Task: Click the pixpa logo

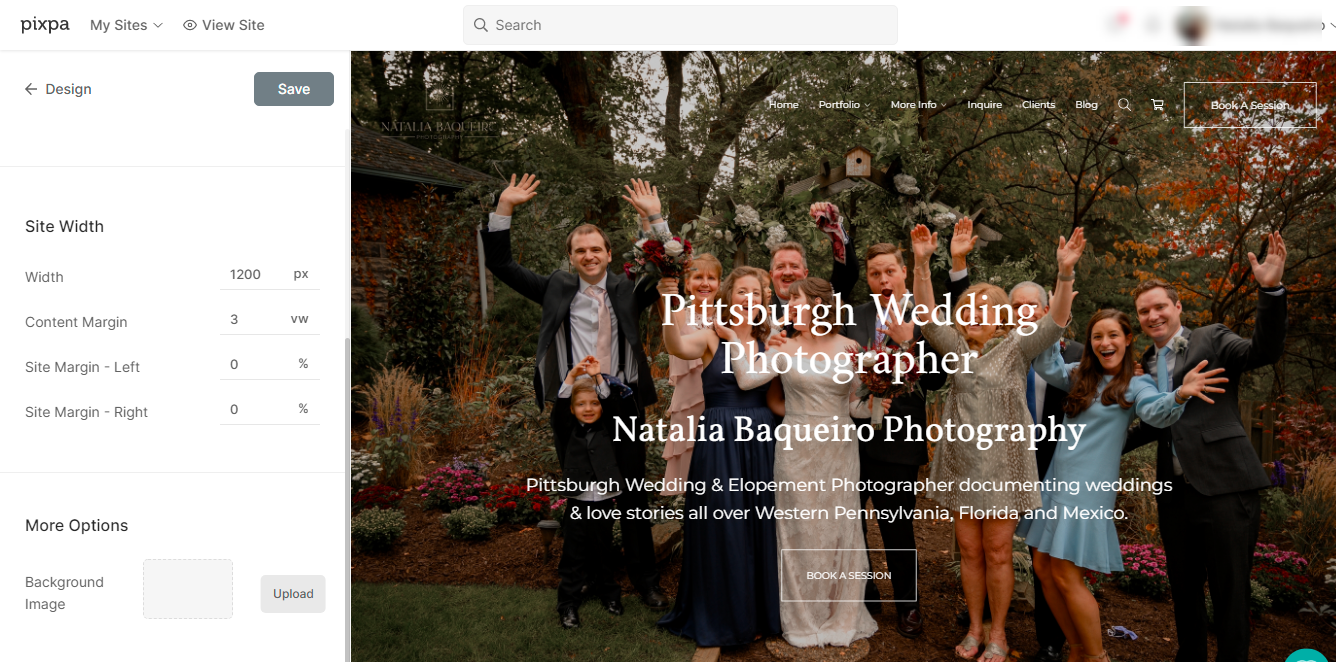Action: coord(45,25)
